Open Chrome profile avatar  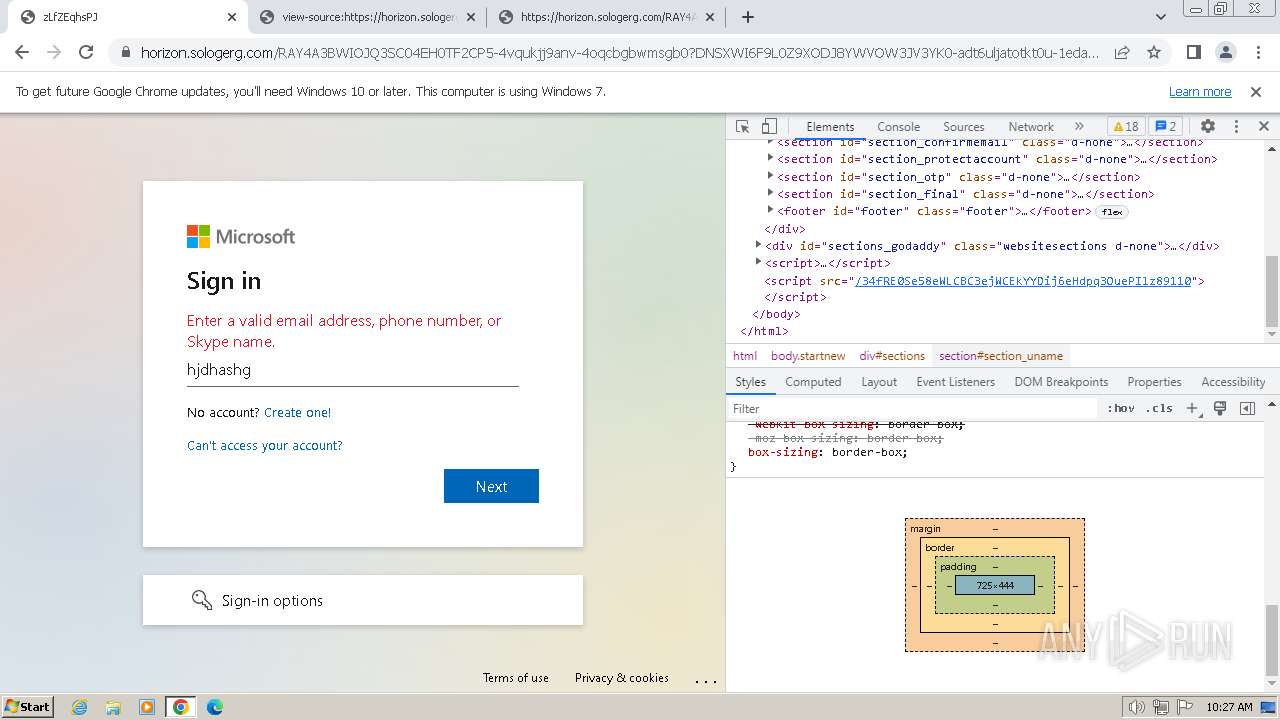[x=1225, y=52]
